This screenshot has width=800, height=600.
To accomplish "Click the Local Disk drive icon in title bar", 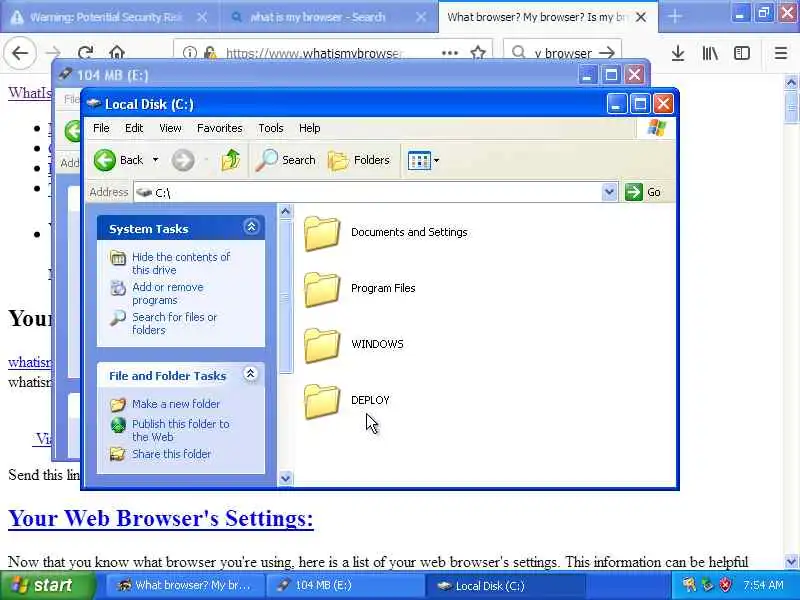I will coord(93,104).
